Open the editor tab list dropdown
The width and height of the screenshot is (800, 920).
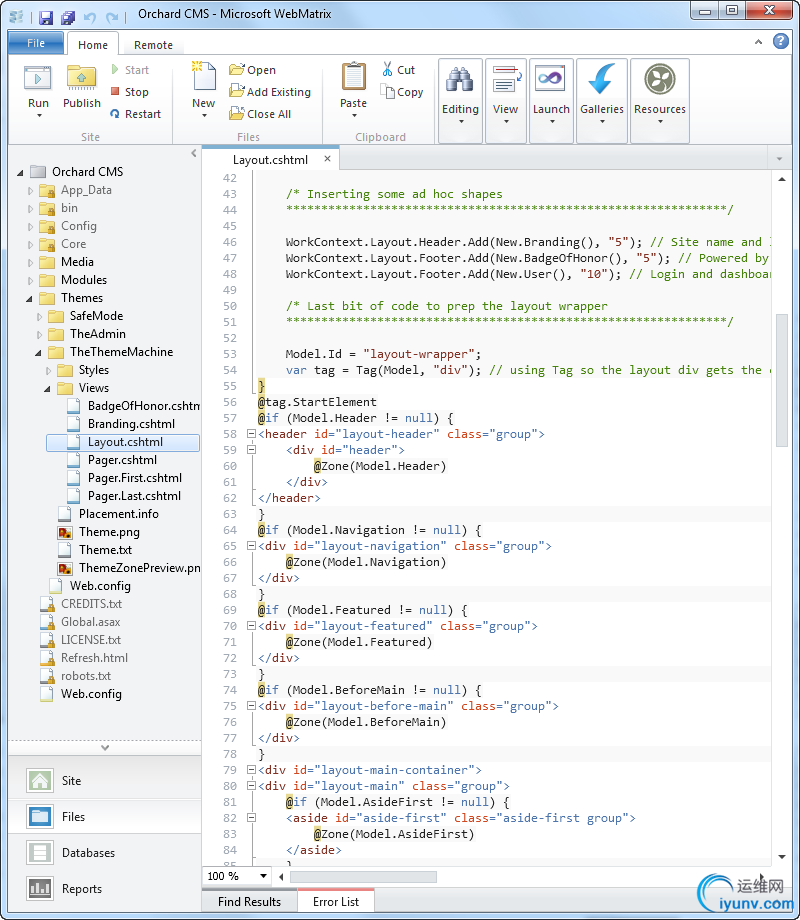click(779, 159)
